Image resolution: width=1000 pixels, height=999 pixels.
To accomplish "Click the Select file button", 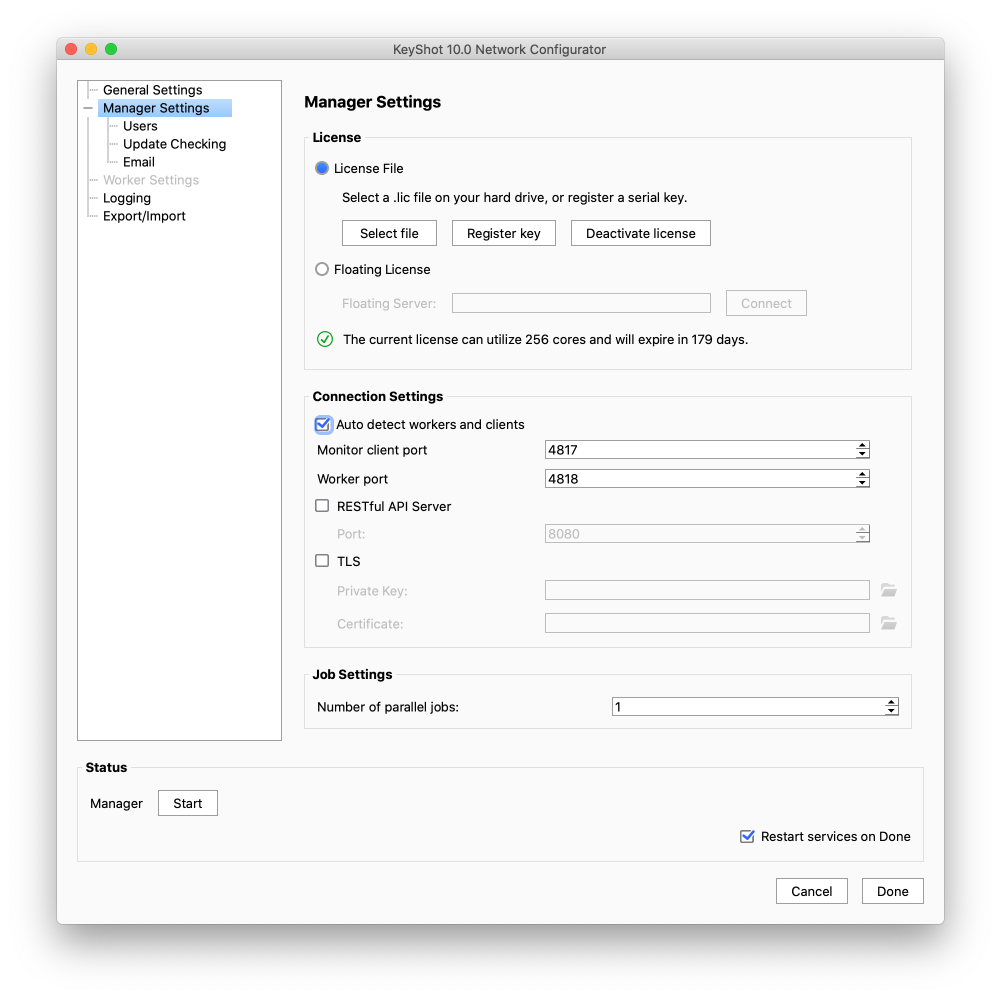I will pos(389,233).
